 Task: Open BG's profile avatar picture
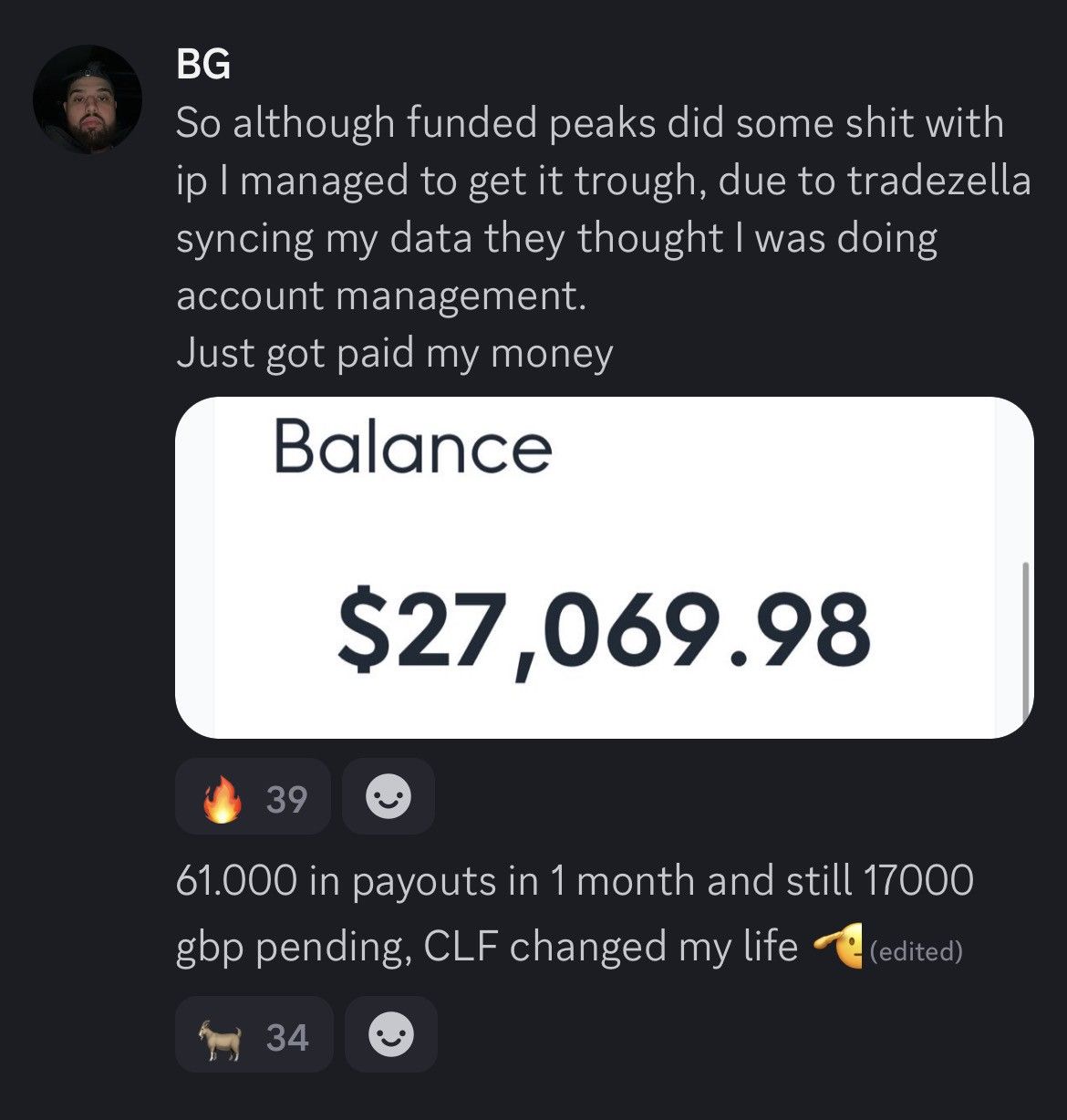click(88, 99)
